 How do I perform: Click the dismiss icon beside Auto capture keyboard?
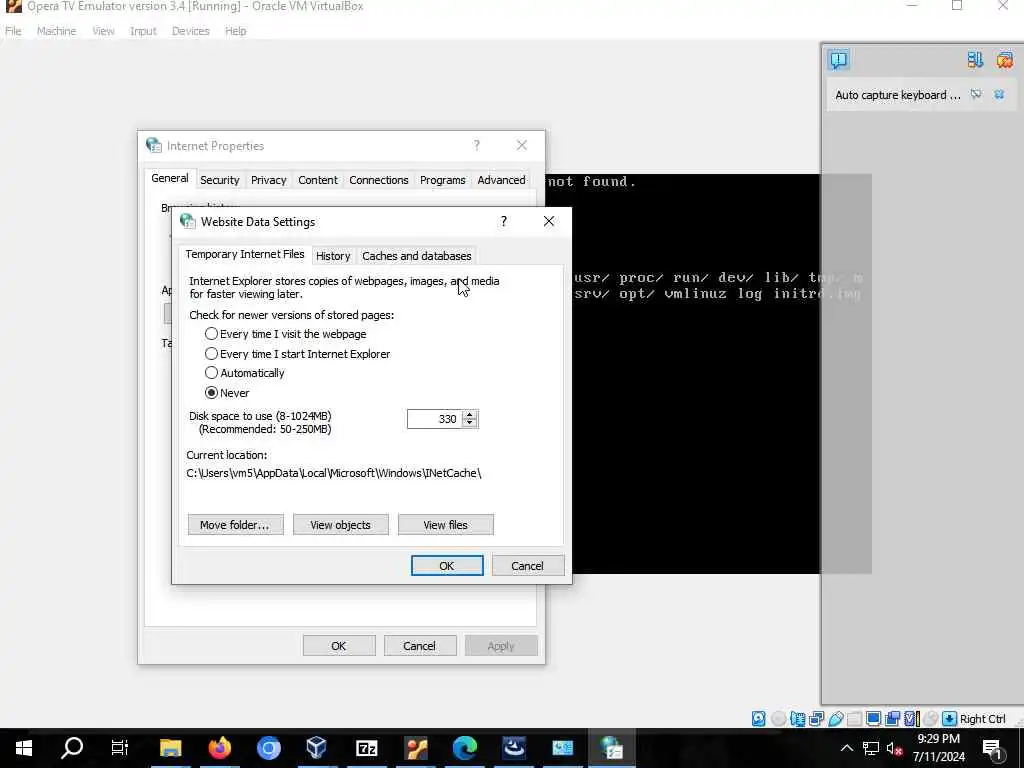click(976, 95)
